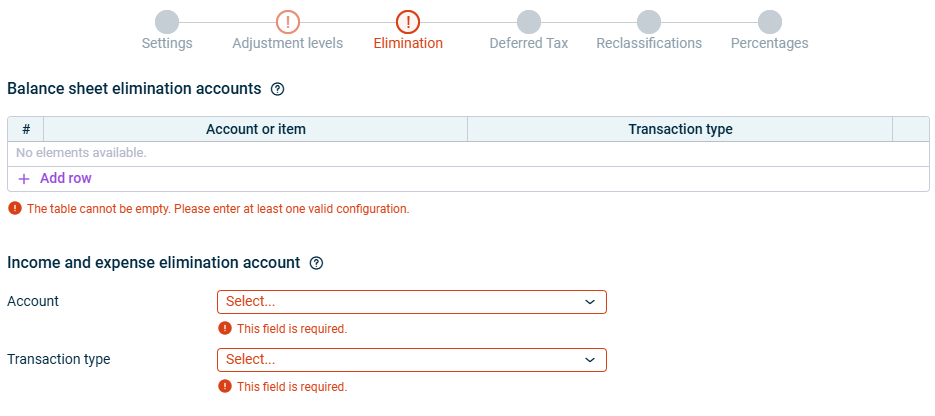Image resolution: width=935 pixels, height=416 pixels.
Task: Click the Reclassifications step circle
Action: pyautogui.click(x=649, y=21)
